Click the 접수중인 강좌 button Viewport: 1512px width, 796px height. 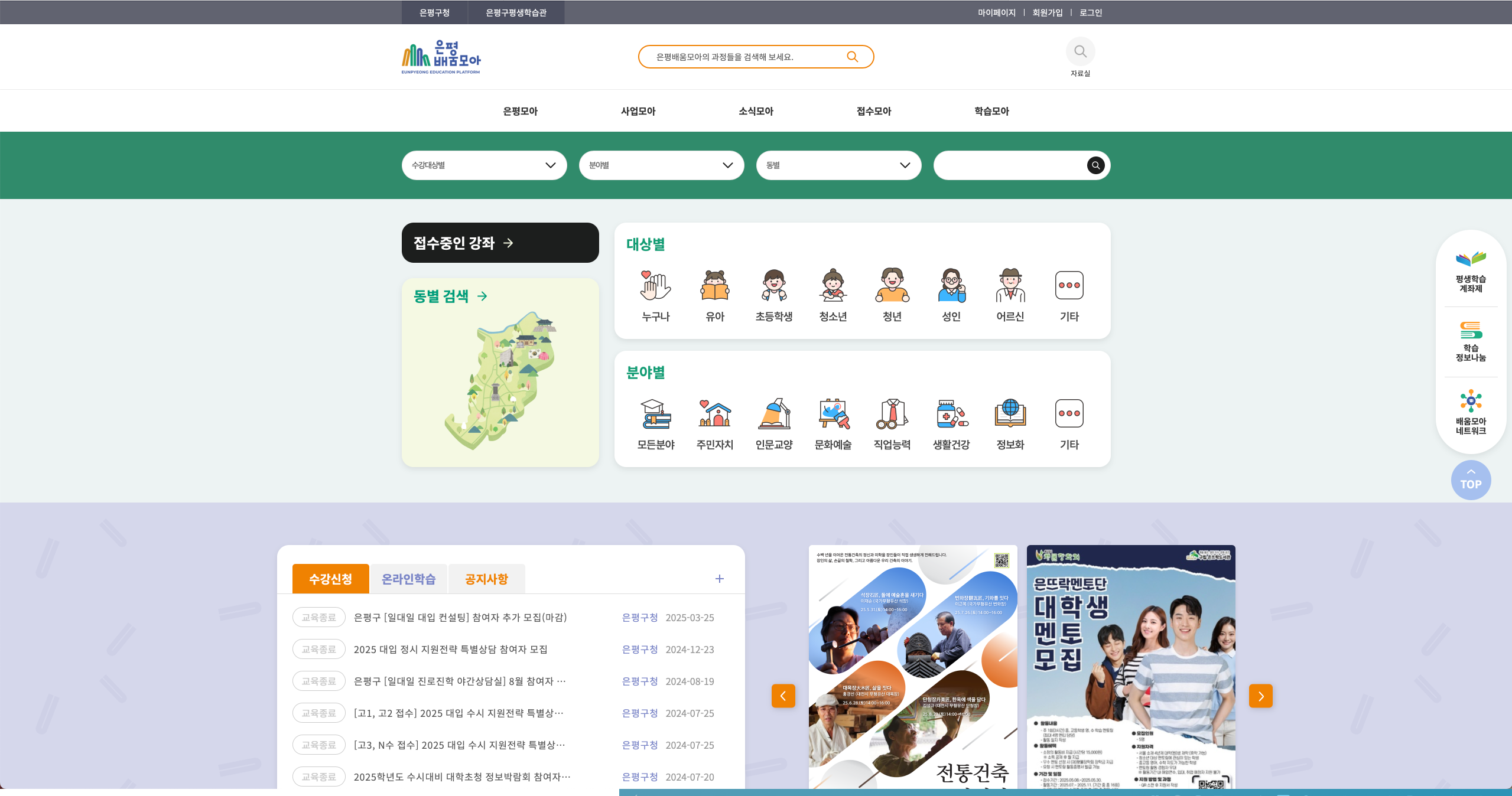tap(500, 243)
